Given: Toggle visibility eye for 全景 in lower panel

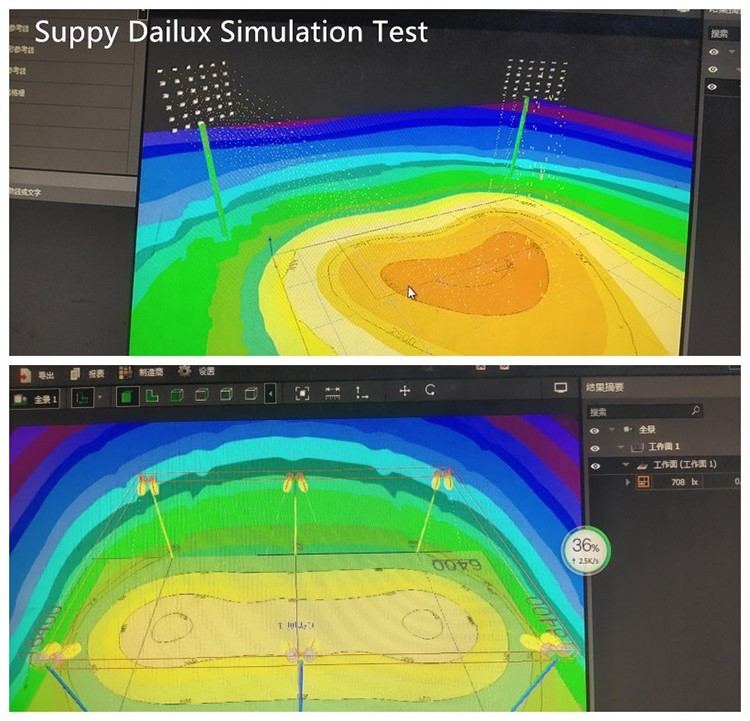Looking at the screenshot, I should (x=596, y=430).
